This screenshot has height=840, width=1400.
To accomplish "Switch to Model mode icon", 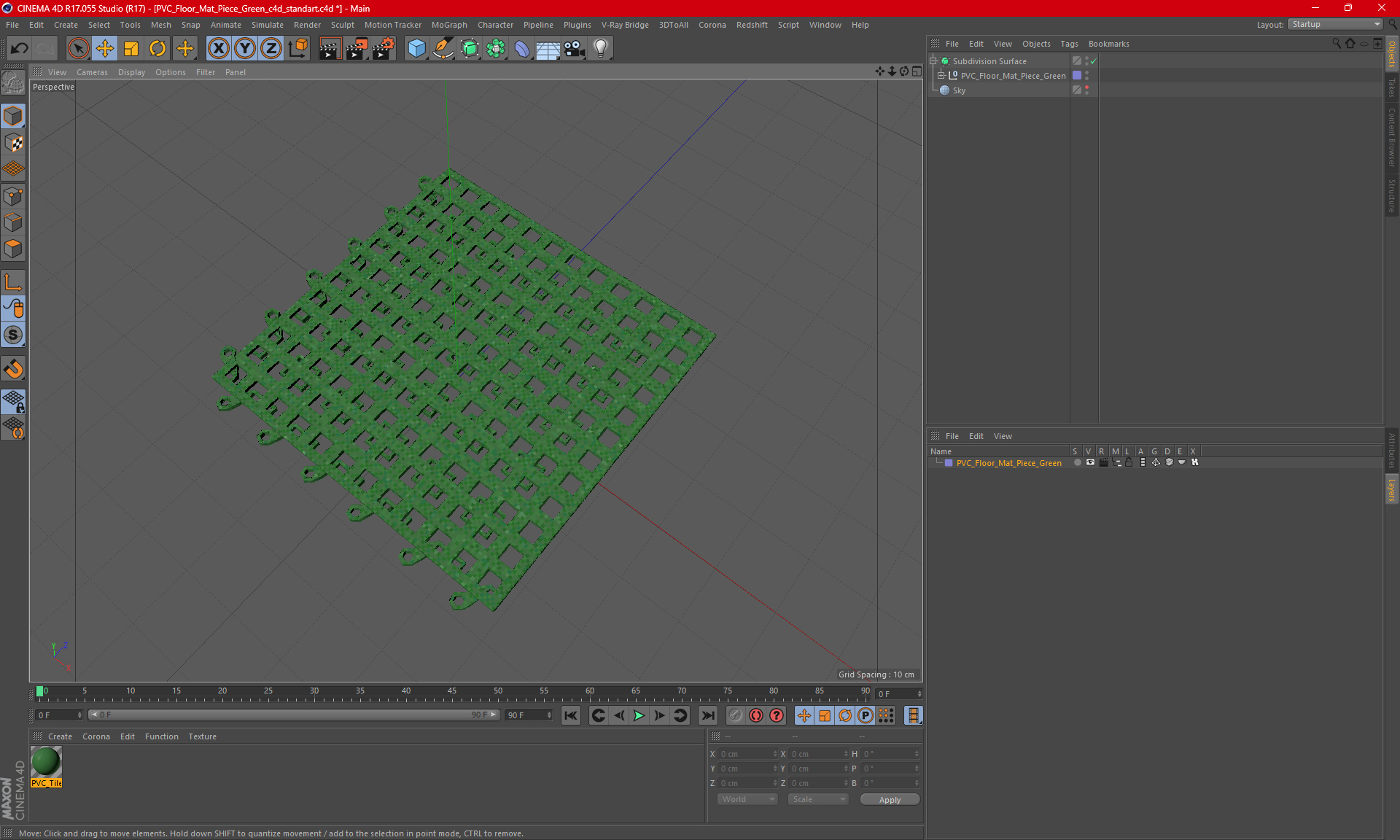I will pos(13,117).
